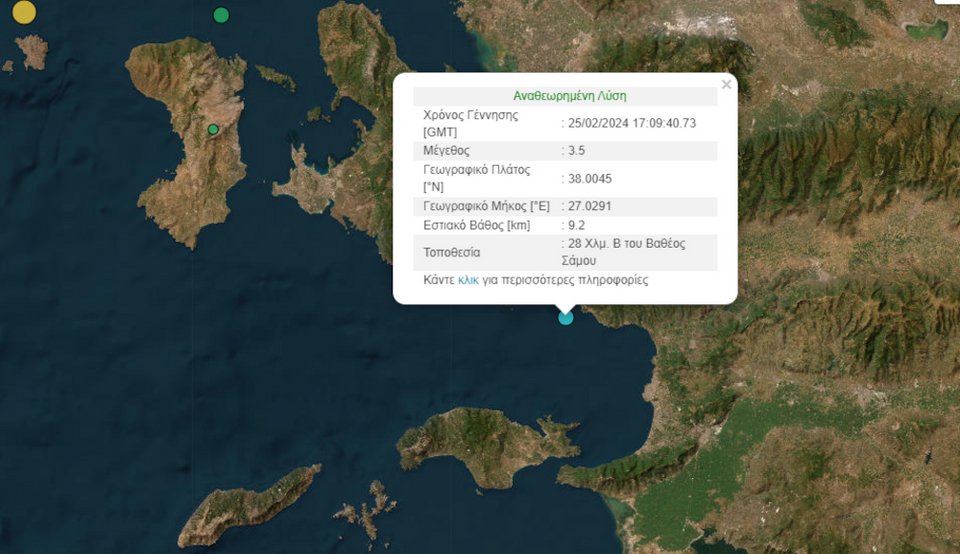Click the 'Χρόνος Γέννησης [GMT]' label
The width and height of the screenshot is (960, 554).
click(x=470, y=124)
